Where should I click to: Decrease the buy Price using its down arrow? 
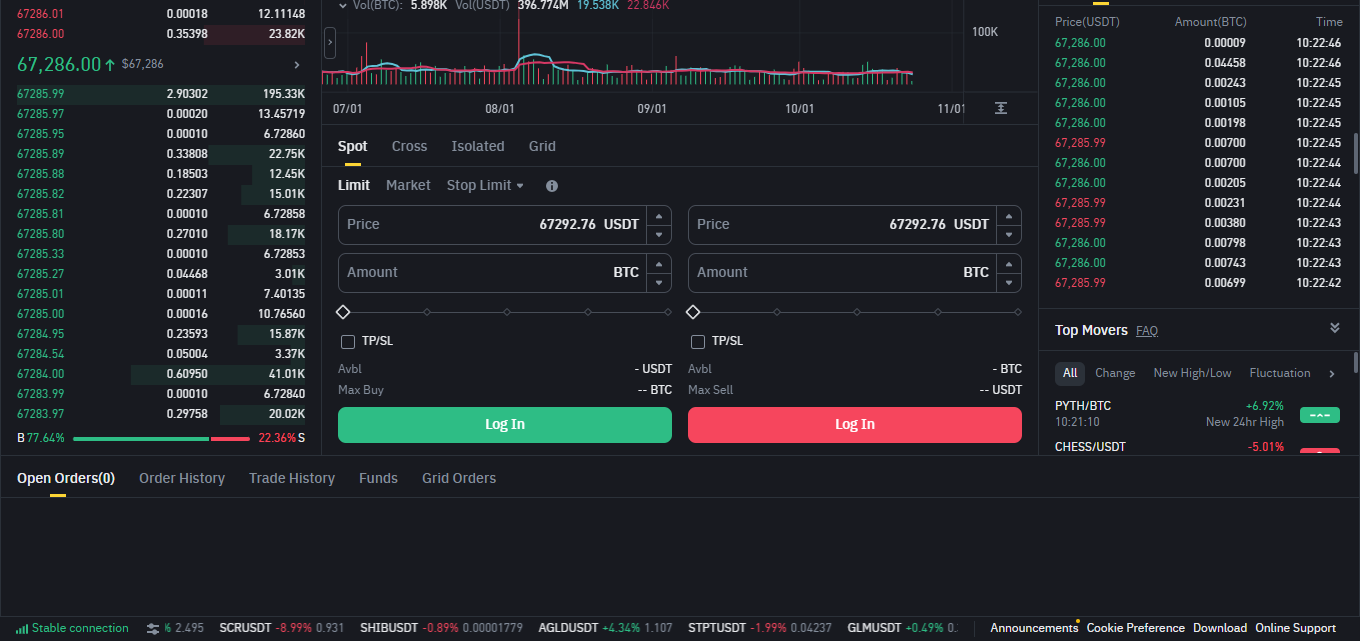pos(658,234)
